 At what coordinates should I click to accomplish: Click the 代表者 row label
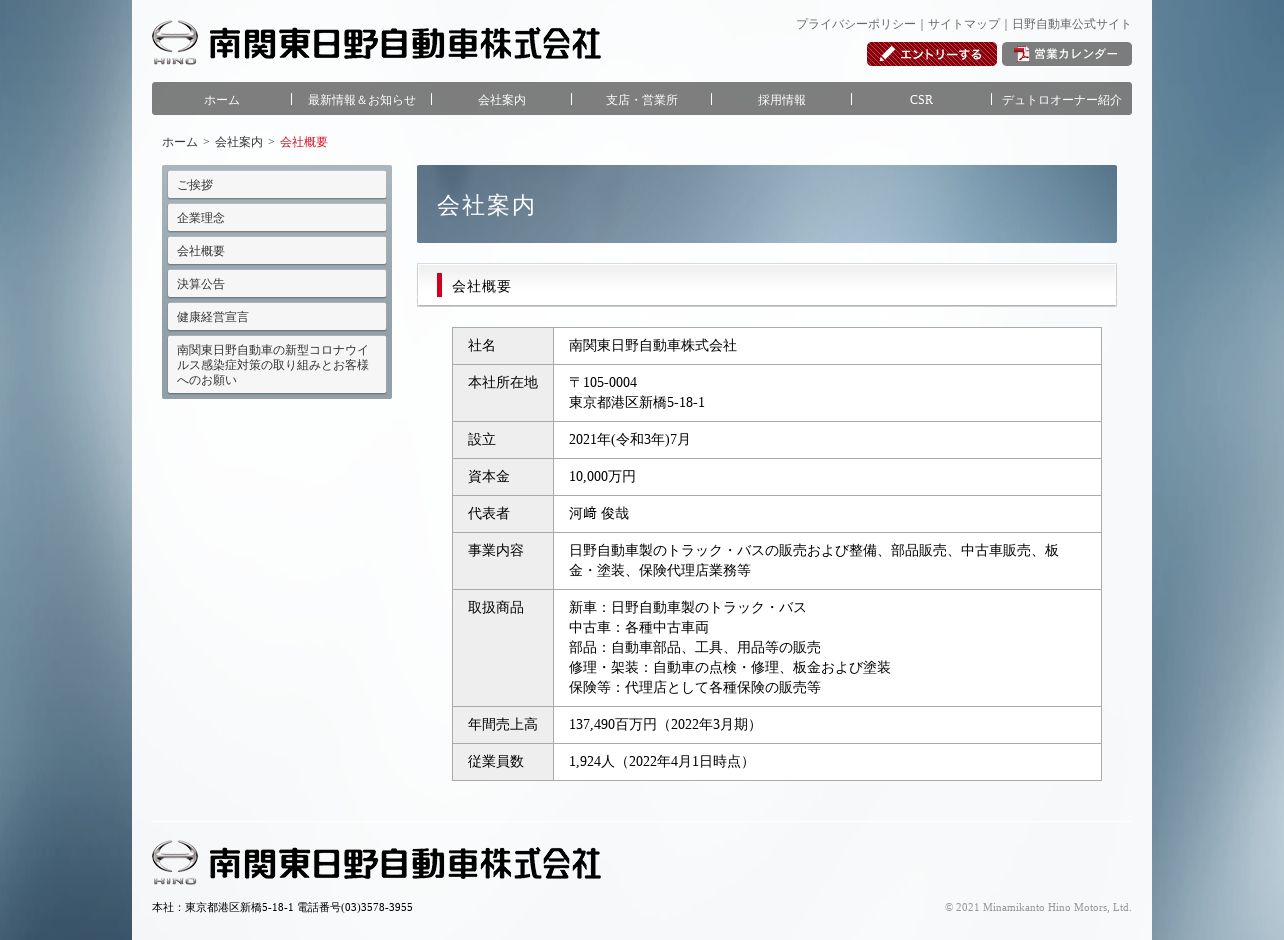(503, 514)
